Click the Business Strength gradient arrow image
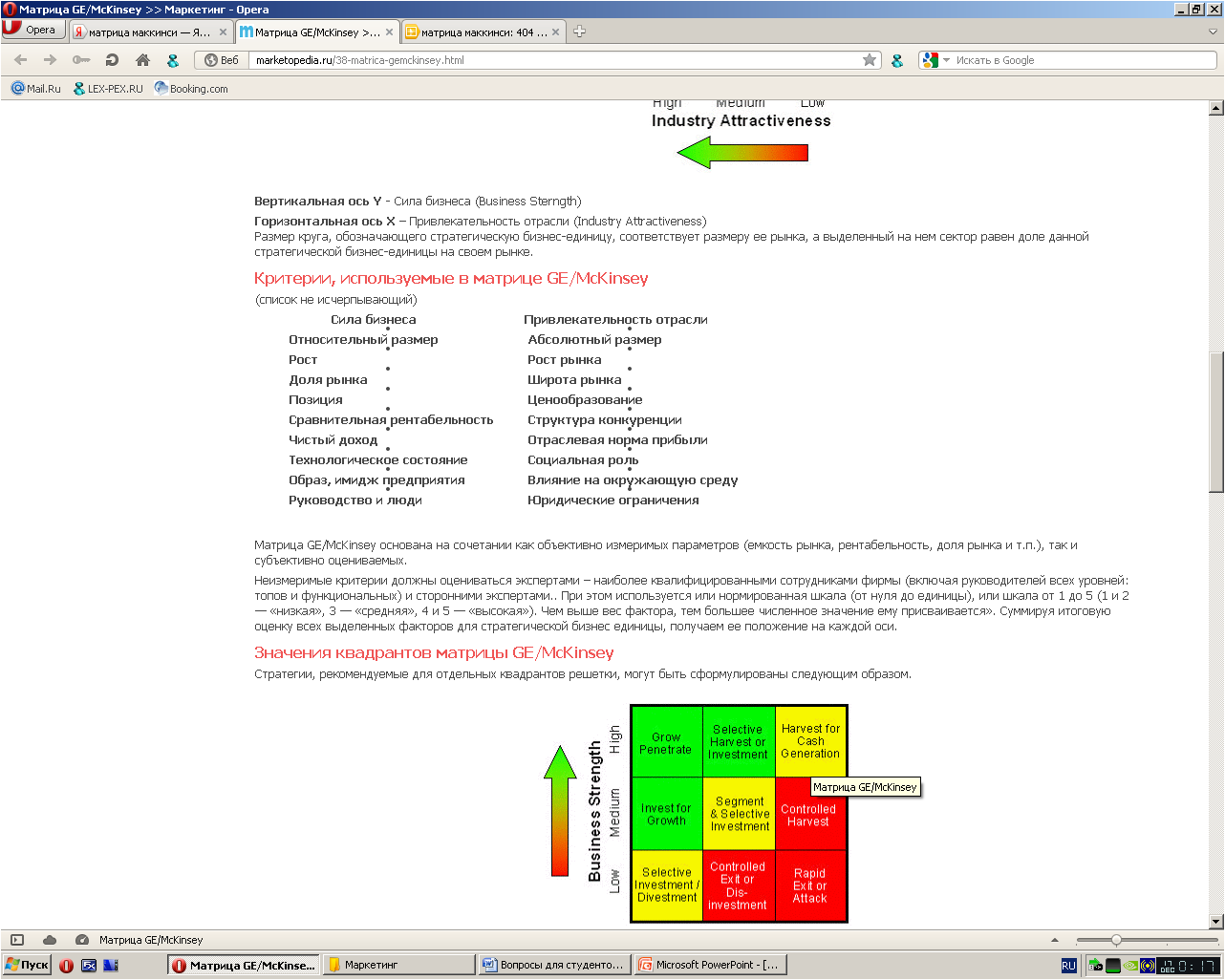 tap(560, 810)
